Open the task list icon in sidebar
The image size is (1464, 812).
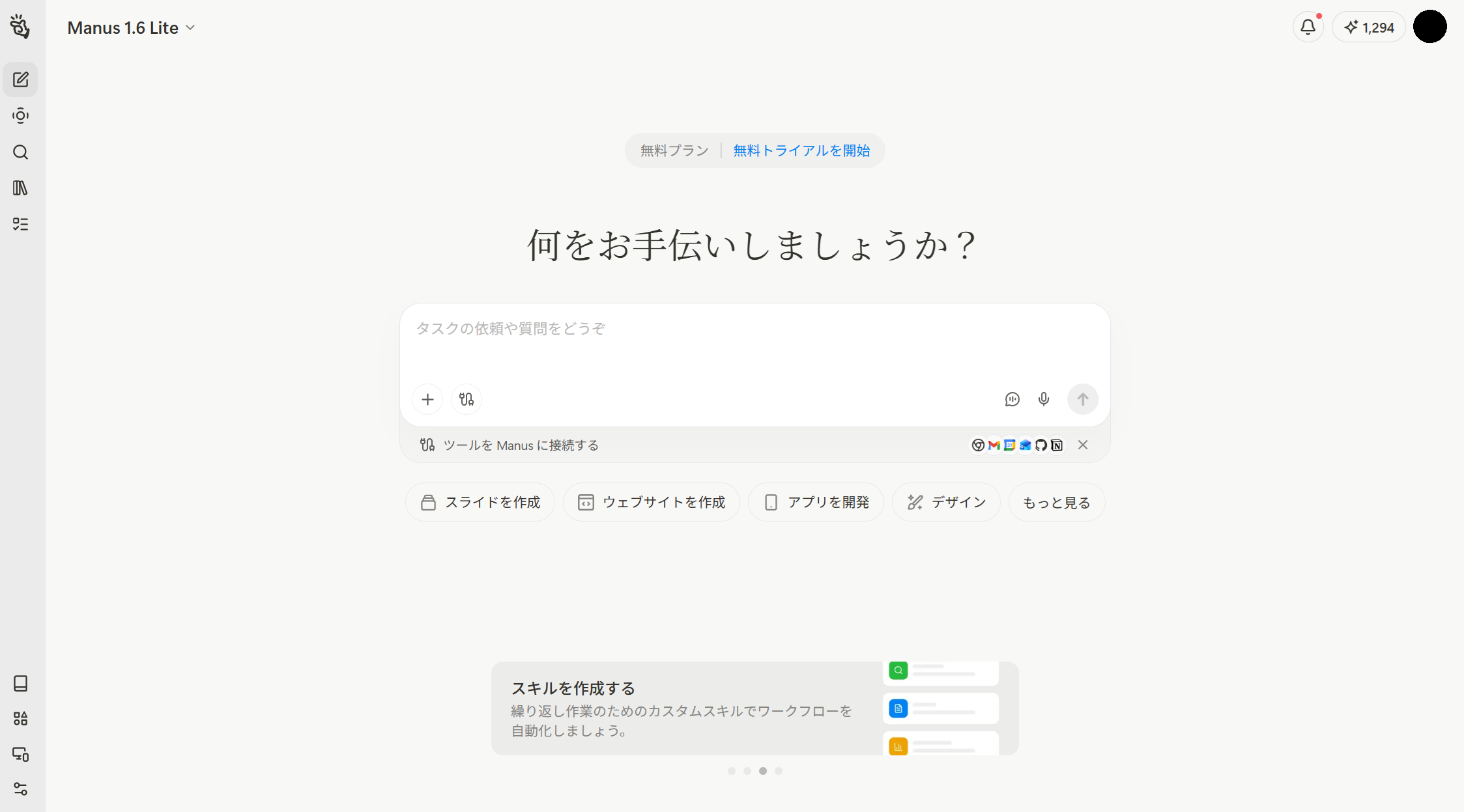click(x=21, y=224)
